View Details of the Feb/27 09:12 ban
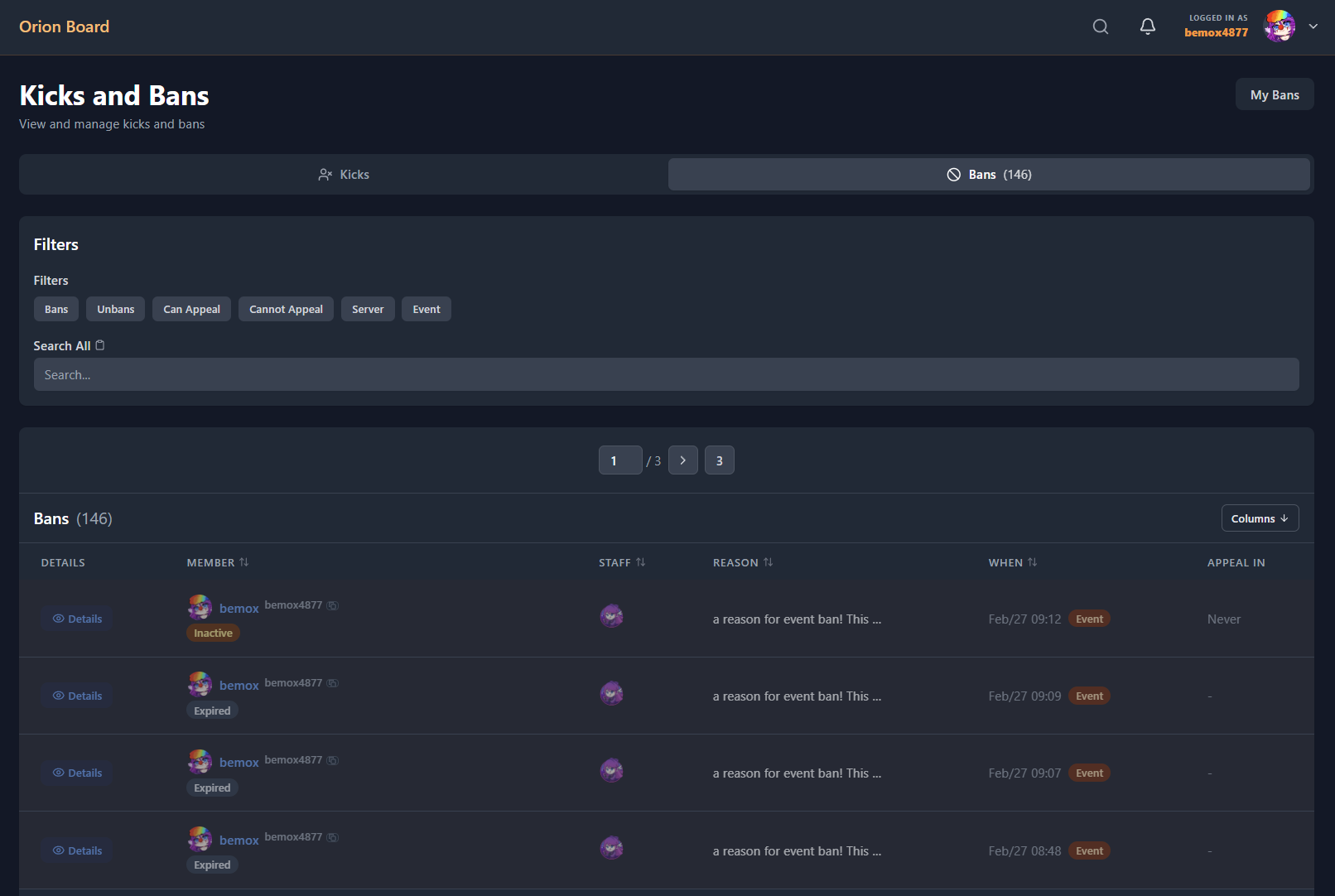The height and width of the screenshot is (896, 1335). [x=77, y=619]
